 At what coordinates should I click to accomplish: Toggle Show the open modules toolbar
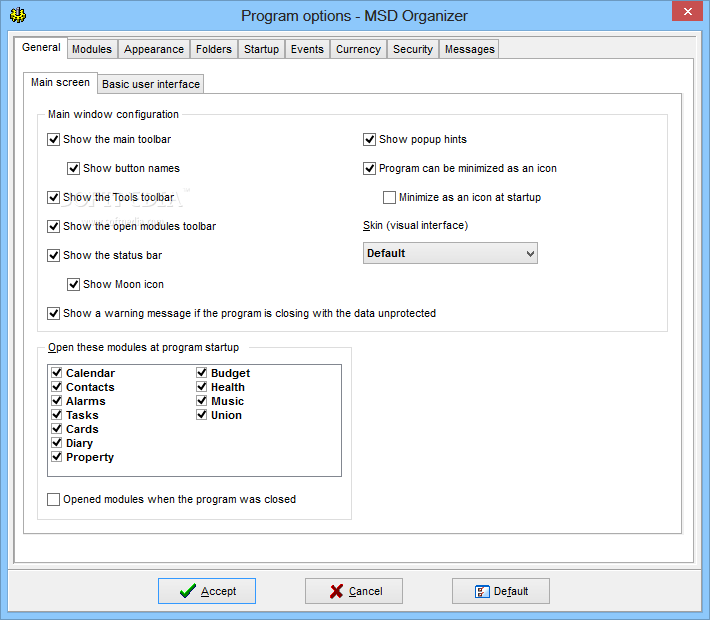coord(53,226)
